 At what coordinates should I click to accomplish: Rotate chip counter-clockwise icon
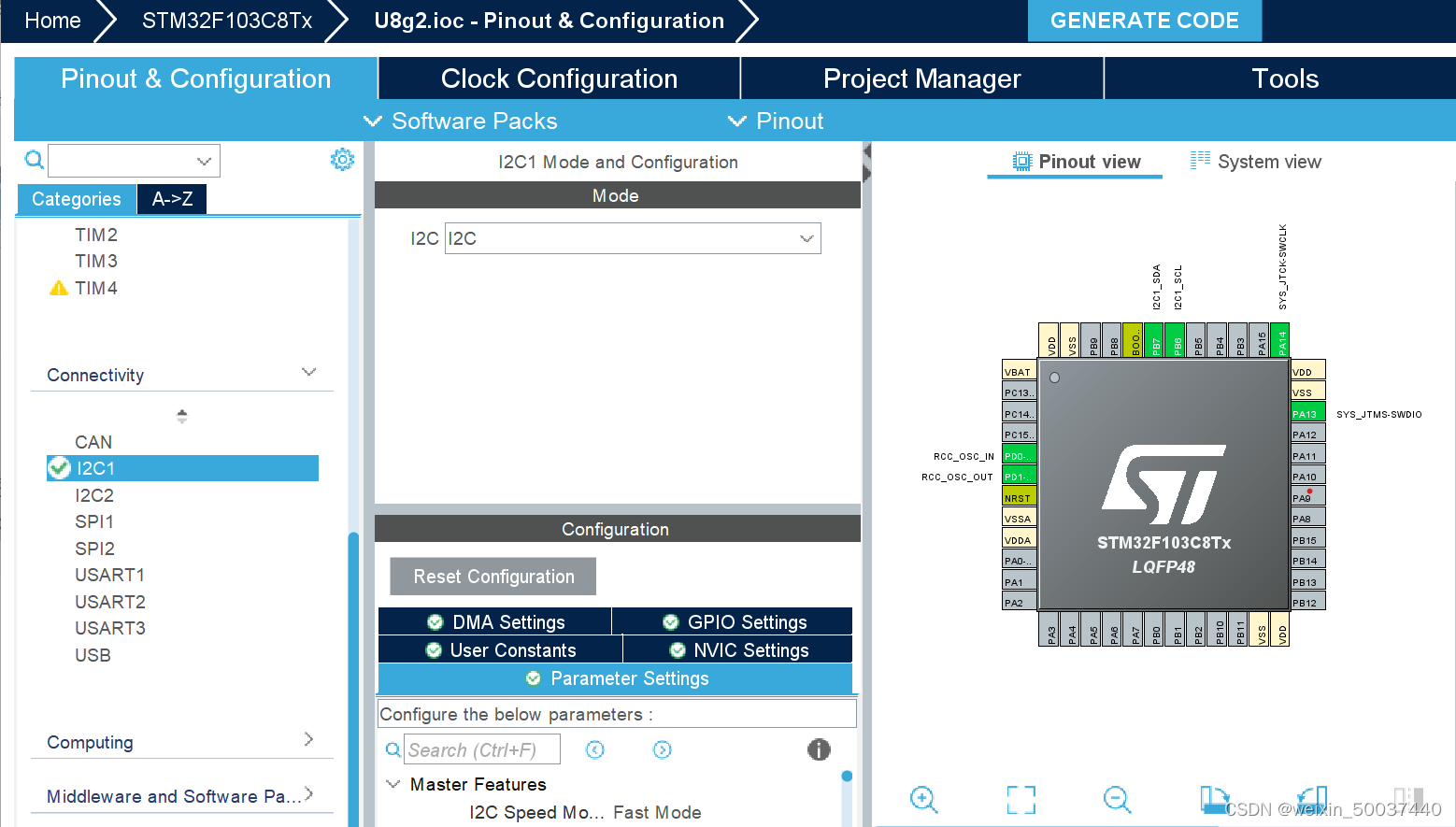(x=1312, y=799)
